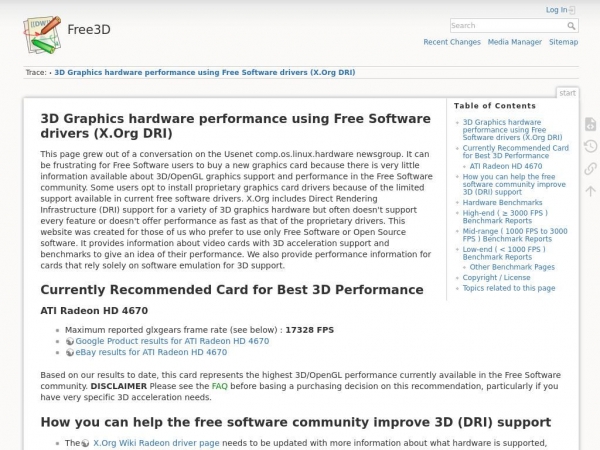
Task: Open the green FAQ link
Action: (x=220, y=386)
